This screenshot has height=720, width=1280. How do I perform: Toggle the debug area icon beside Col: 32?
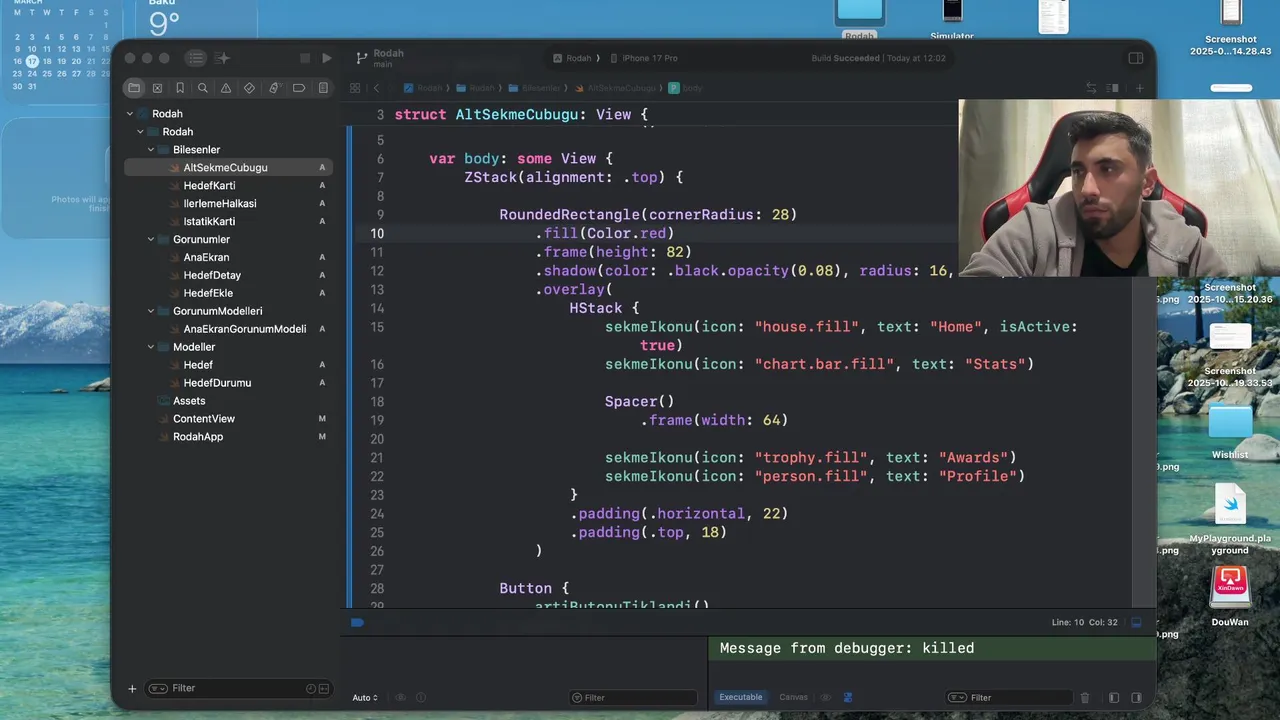[x=1136, y=622]
